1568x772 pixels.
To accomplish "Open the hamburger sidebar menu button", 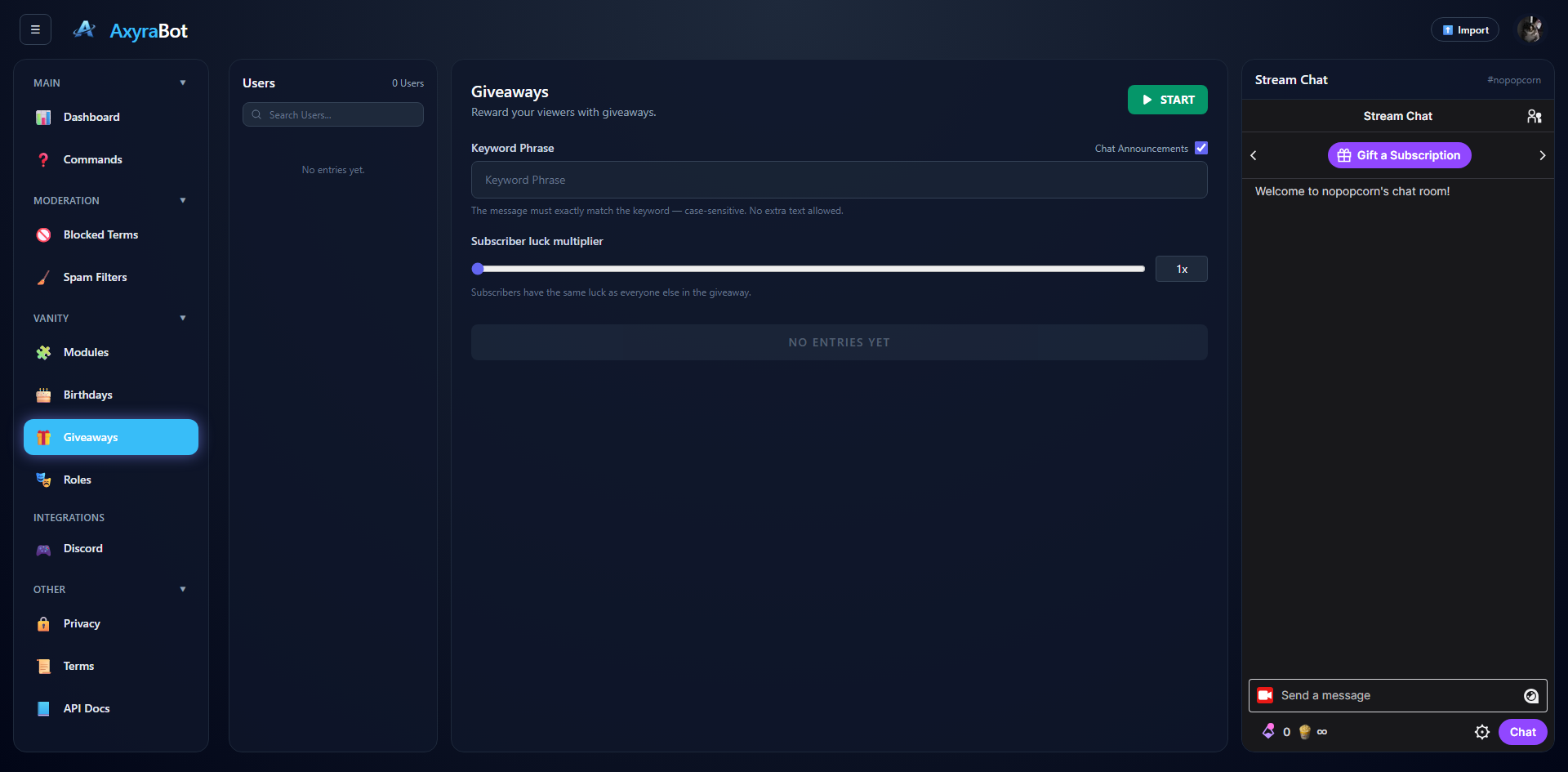I will coord(35,29).
